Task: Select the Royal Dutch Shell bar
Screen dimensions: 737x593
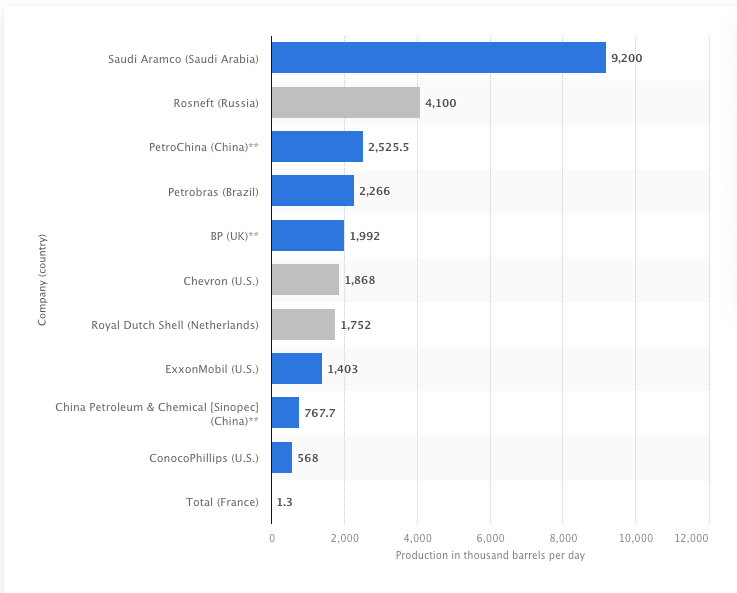Action: click(x=303, y=324)
